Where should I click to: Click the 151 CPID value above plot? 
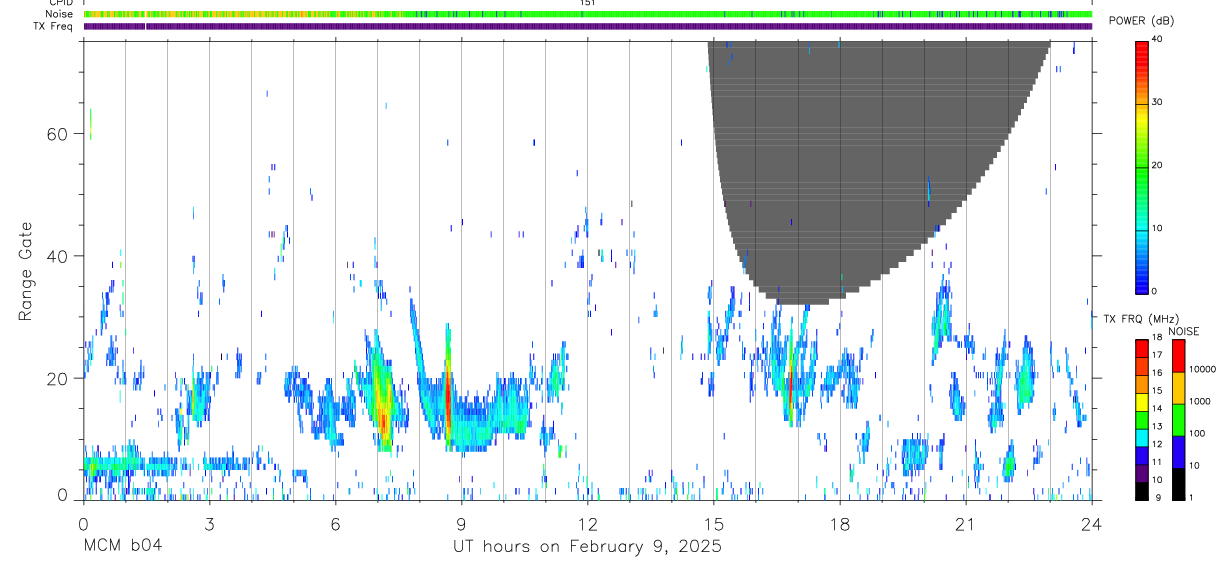click(x=587, y=3)
